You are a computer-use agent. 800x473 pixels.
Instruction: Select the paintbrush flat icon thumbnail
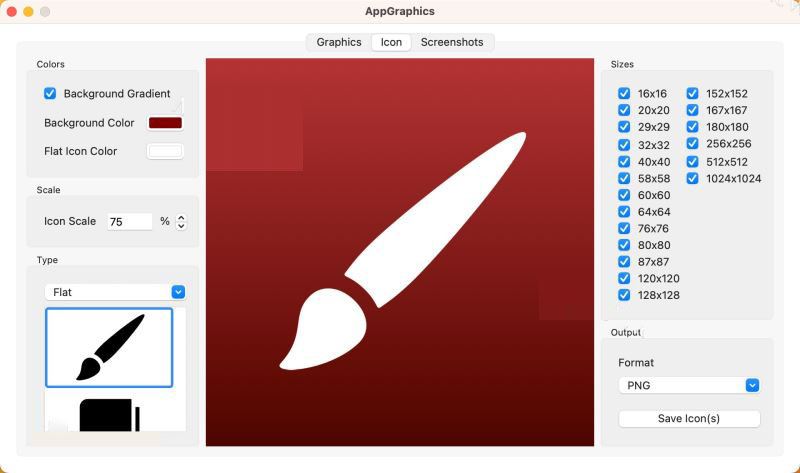coord(109,347)
